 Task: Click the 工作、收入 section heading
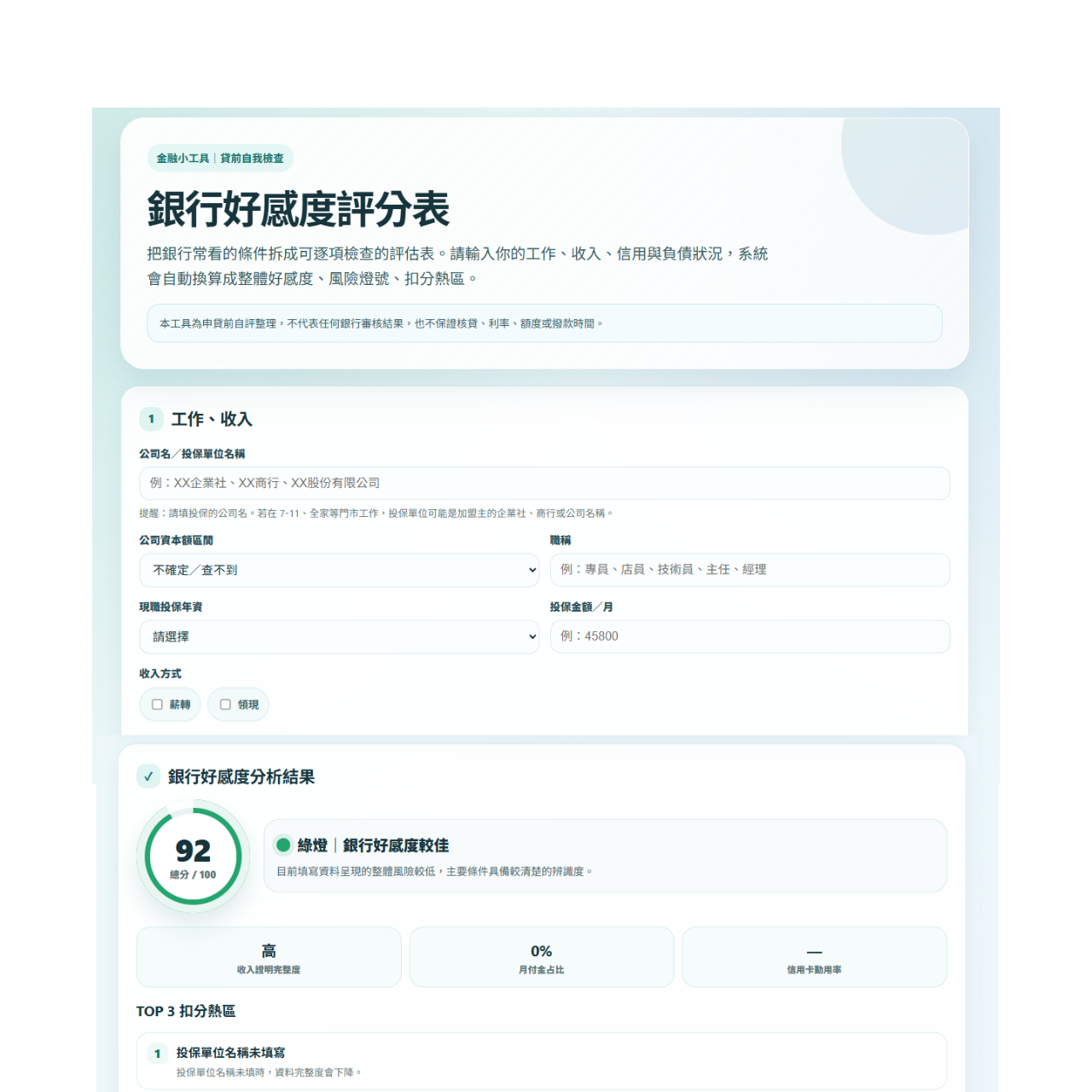(212, 419)
